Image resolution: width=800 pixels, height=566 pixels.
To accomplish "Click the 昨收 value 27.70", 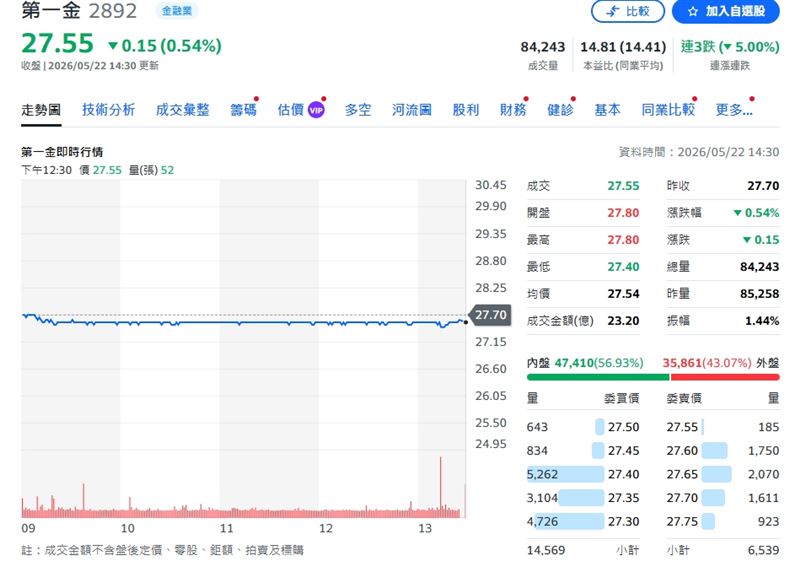I will pyautogui.click(x=763, y=186).
